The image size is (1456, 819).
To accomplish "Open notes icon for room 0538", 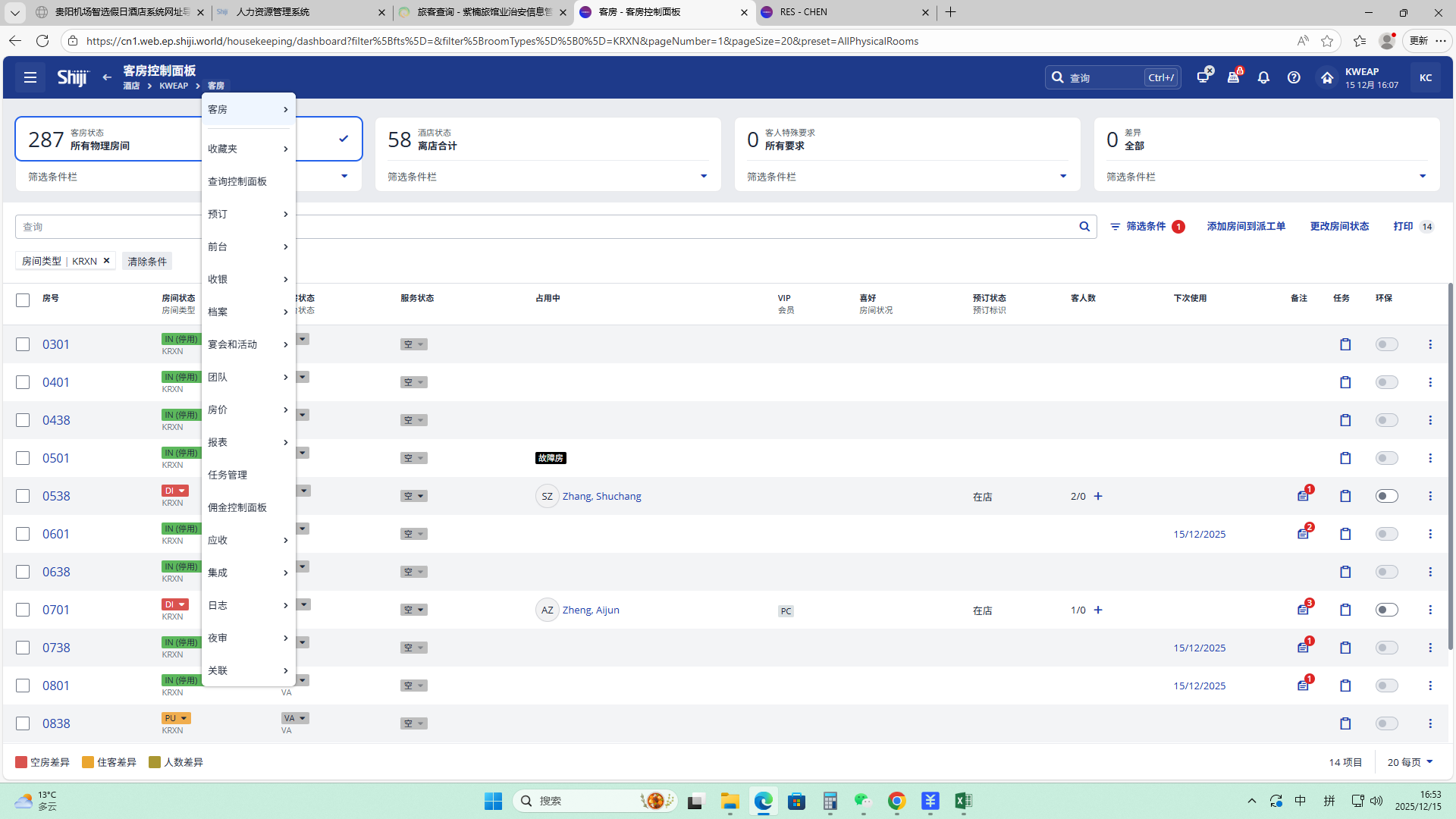I will click(1303, 496).
